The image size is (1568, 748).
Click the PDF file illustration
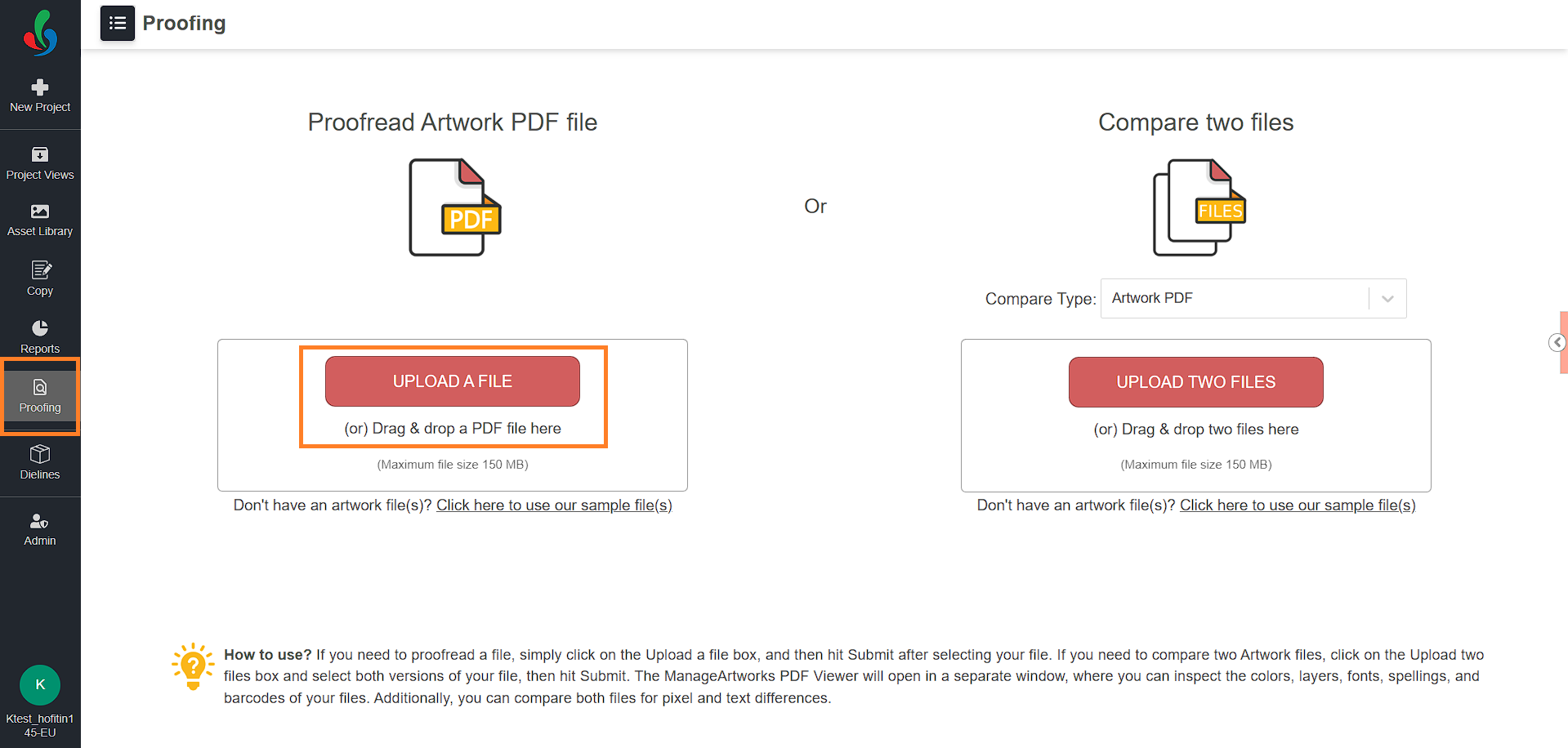tap(455, 207)
